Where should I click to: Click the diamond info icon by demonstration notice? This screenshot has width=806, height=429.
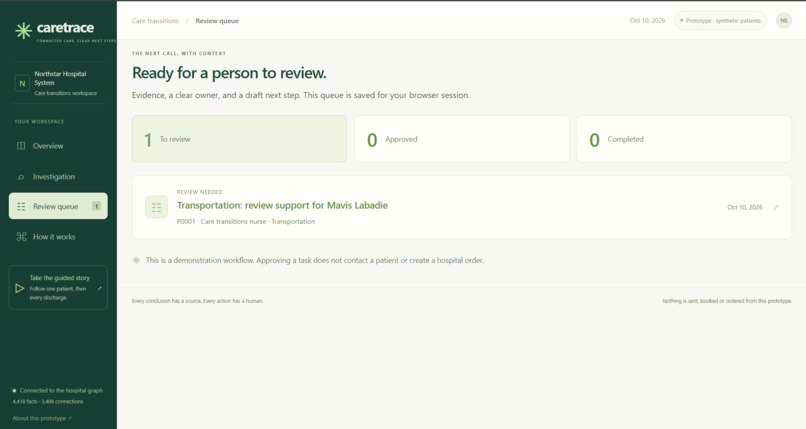[136, 260]
